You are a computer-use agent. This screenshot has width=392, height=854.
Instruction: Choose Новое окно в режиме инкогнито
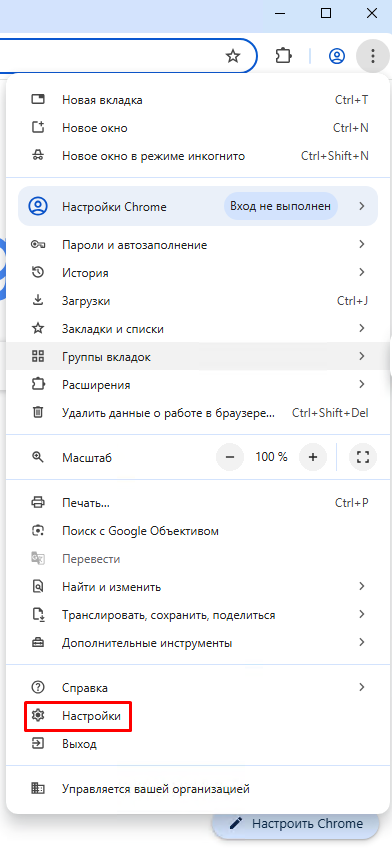click(198, 156)
